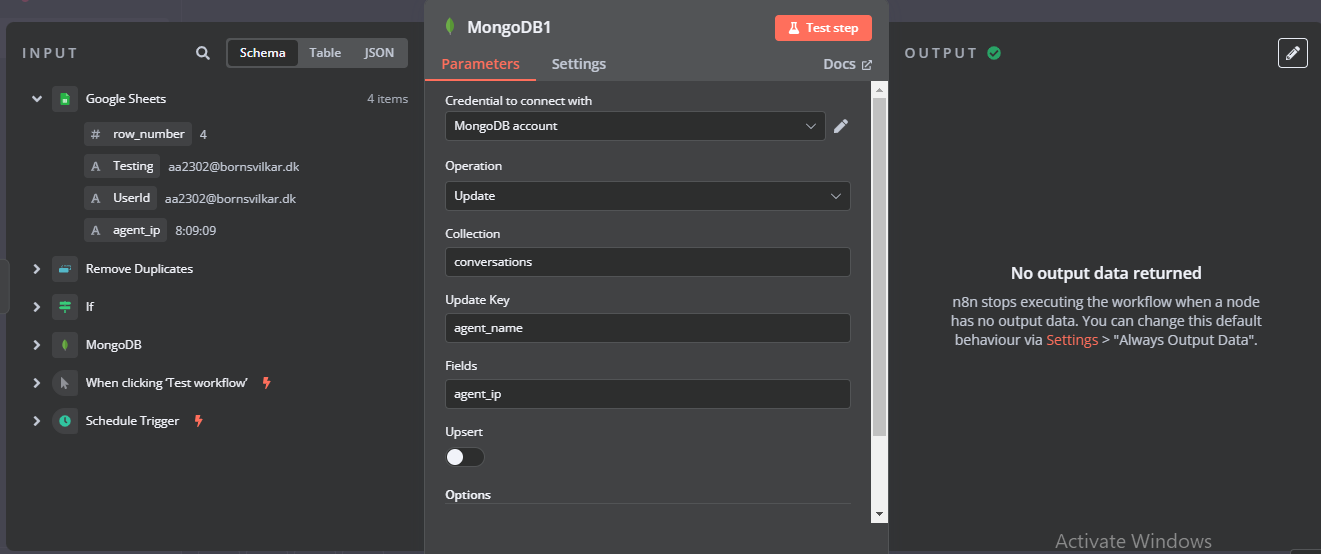Click the MongoDB1 leaf icon in header
Screen dimensions: 1321x554
pos(451,27)
